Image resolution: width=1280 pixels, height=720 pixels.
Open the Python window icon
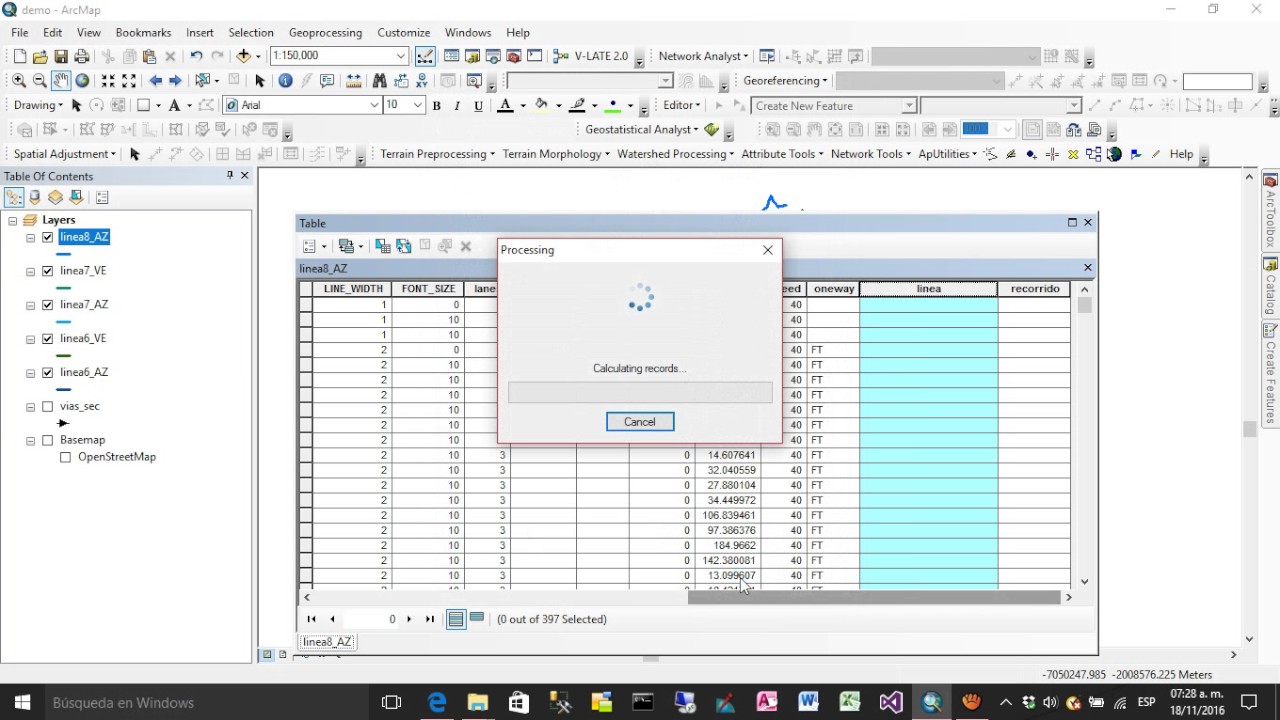pos(535,57)
